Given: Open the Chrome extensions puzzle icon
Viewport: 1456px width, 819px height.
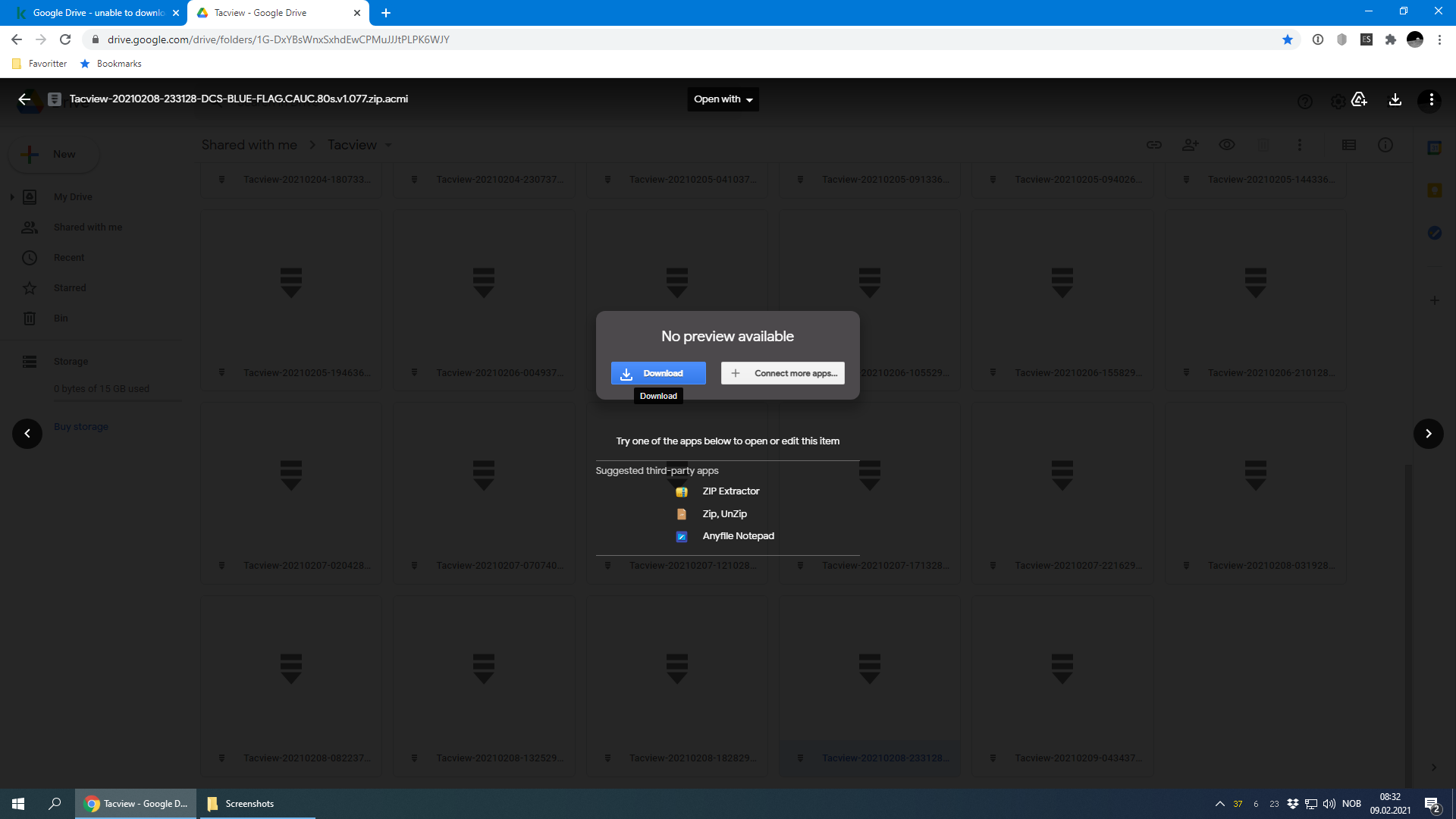Looking at the screenshot, I should (1390, 39).
